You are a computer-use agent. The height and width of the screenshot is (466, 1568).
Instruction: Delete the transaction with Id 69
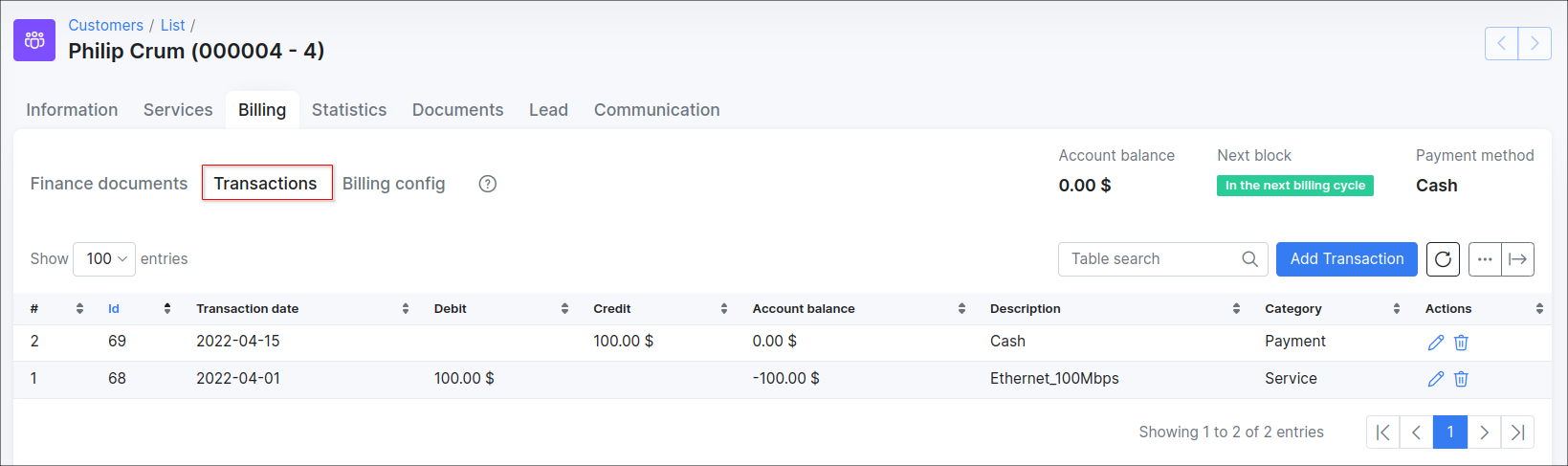1461,343
